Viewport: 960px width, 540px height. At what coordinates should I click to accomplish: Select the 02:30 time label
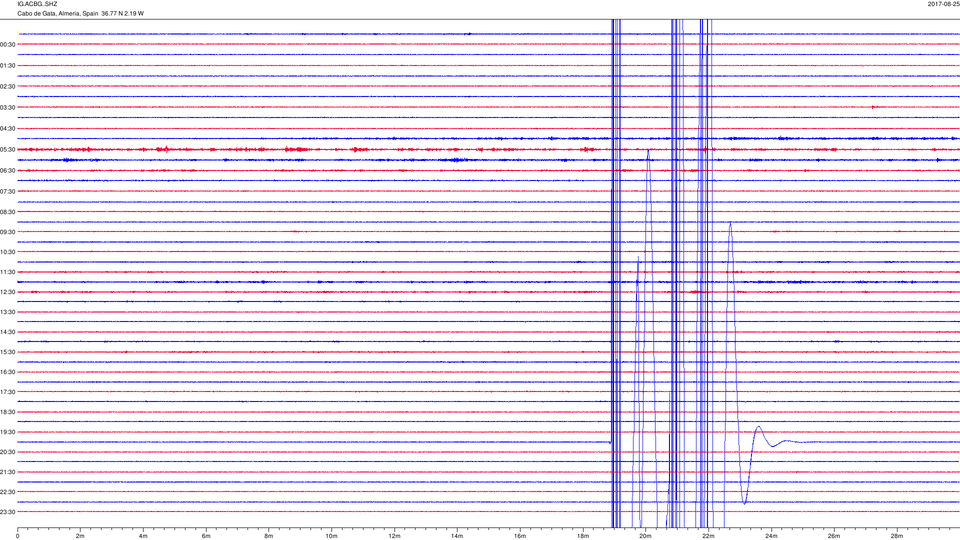coord(8,86)
